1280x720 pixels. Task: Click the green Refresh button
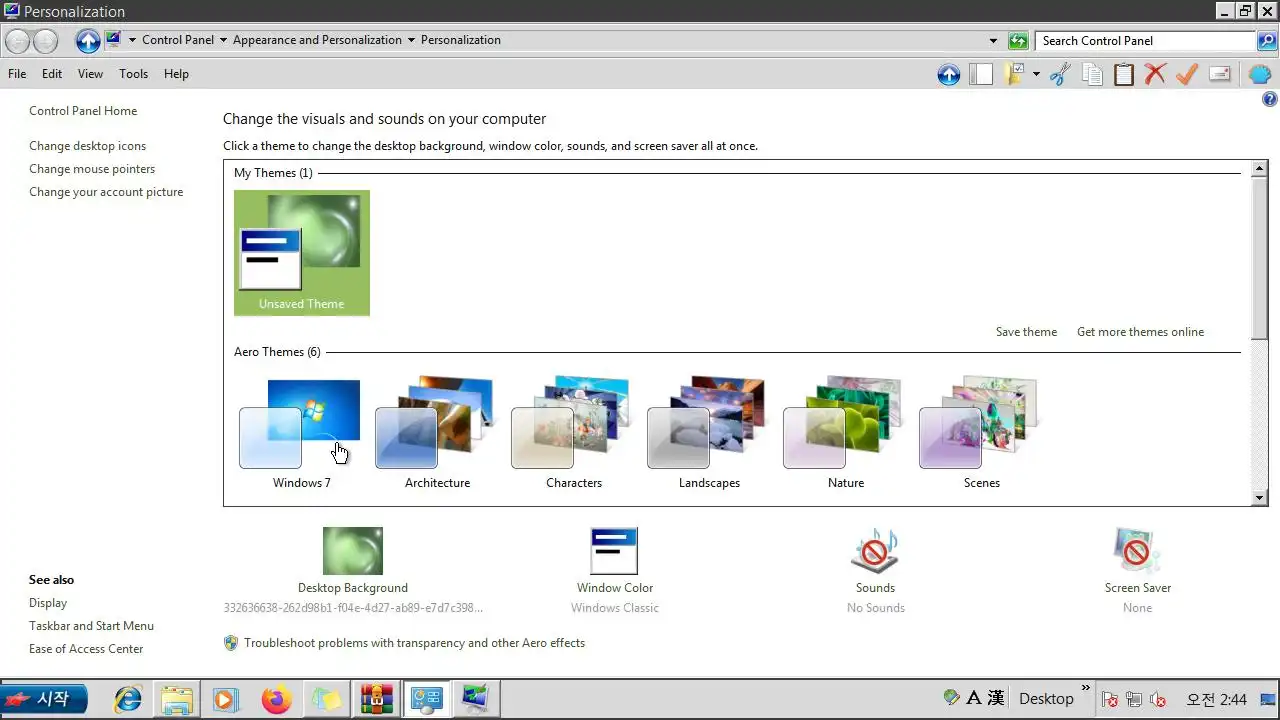pos(1018,41)
